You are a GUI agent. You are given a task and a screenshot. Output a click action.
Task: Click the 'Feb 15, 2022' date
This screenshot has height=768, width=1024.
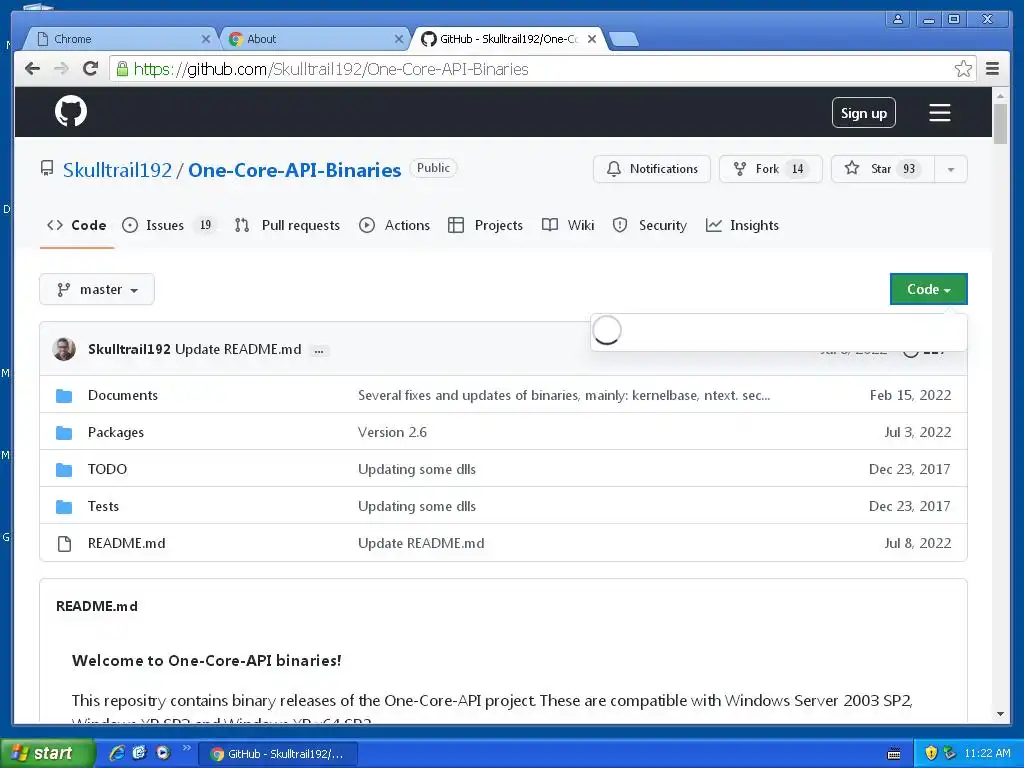pyautogui.click(x=910, y=395)
